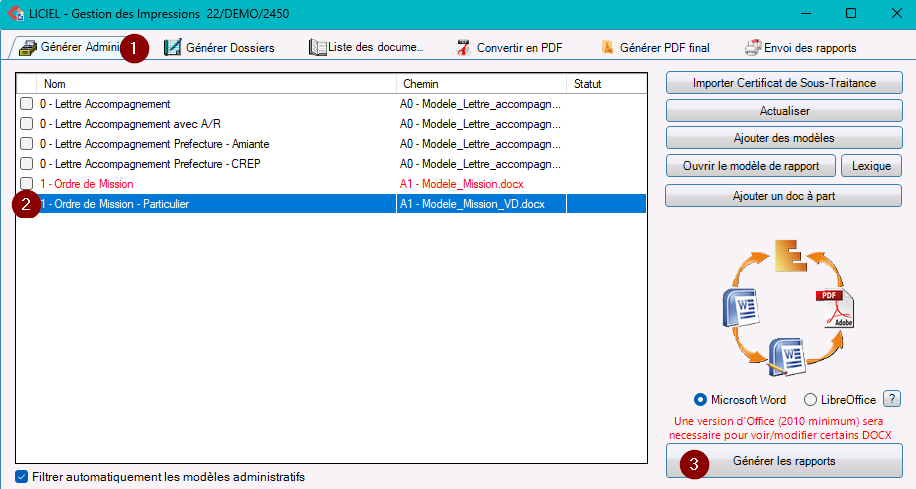The image size is (916, 489).
Task: Click the Adobe PDF icon in workflow diagram
Action: 835,308
